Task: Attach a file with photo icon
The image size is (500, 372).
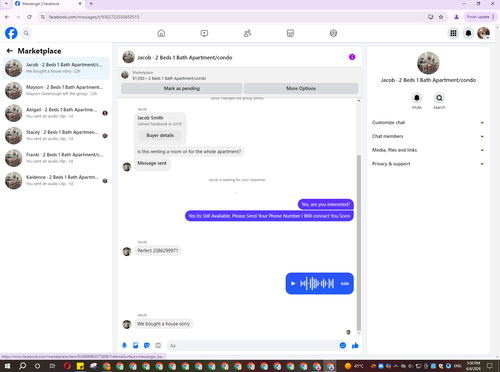Action: pos(136,345)
